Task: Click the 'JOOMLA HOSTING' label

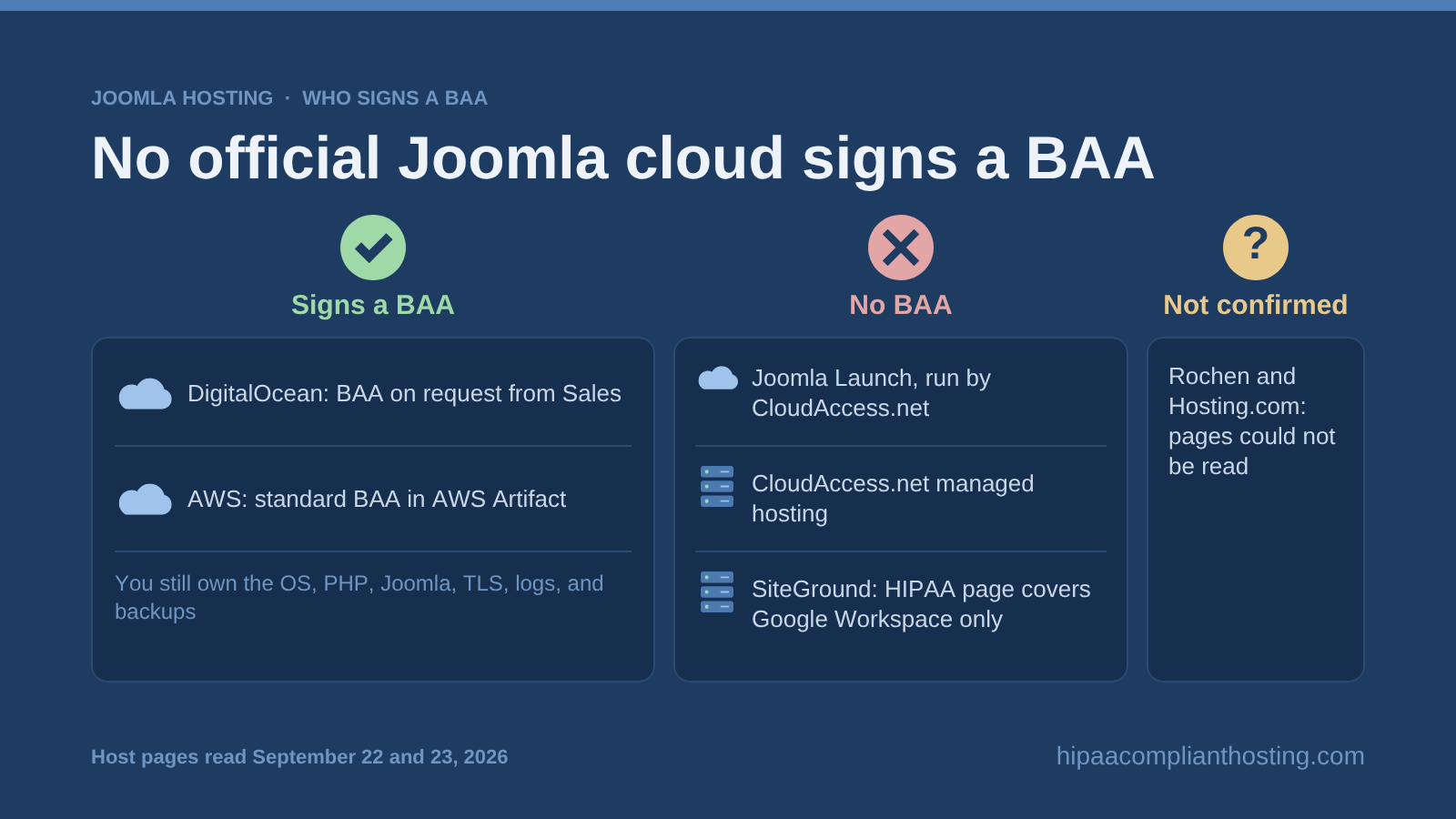Action: coord(182,98)
